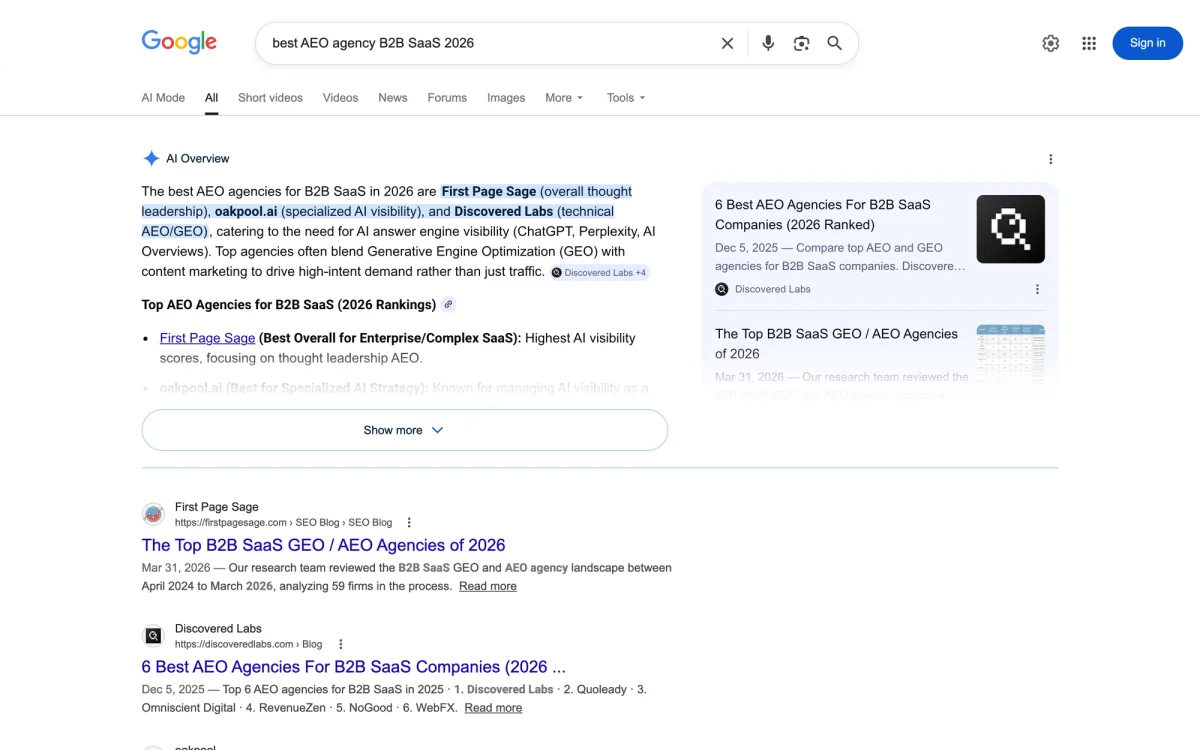Screen dimensions: 1200x750
Task: Open the Sign in button
Action: (1147, 43)
